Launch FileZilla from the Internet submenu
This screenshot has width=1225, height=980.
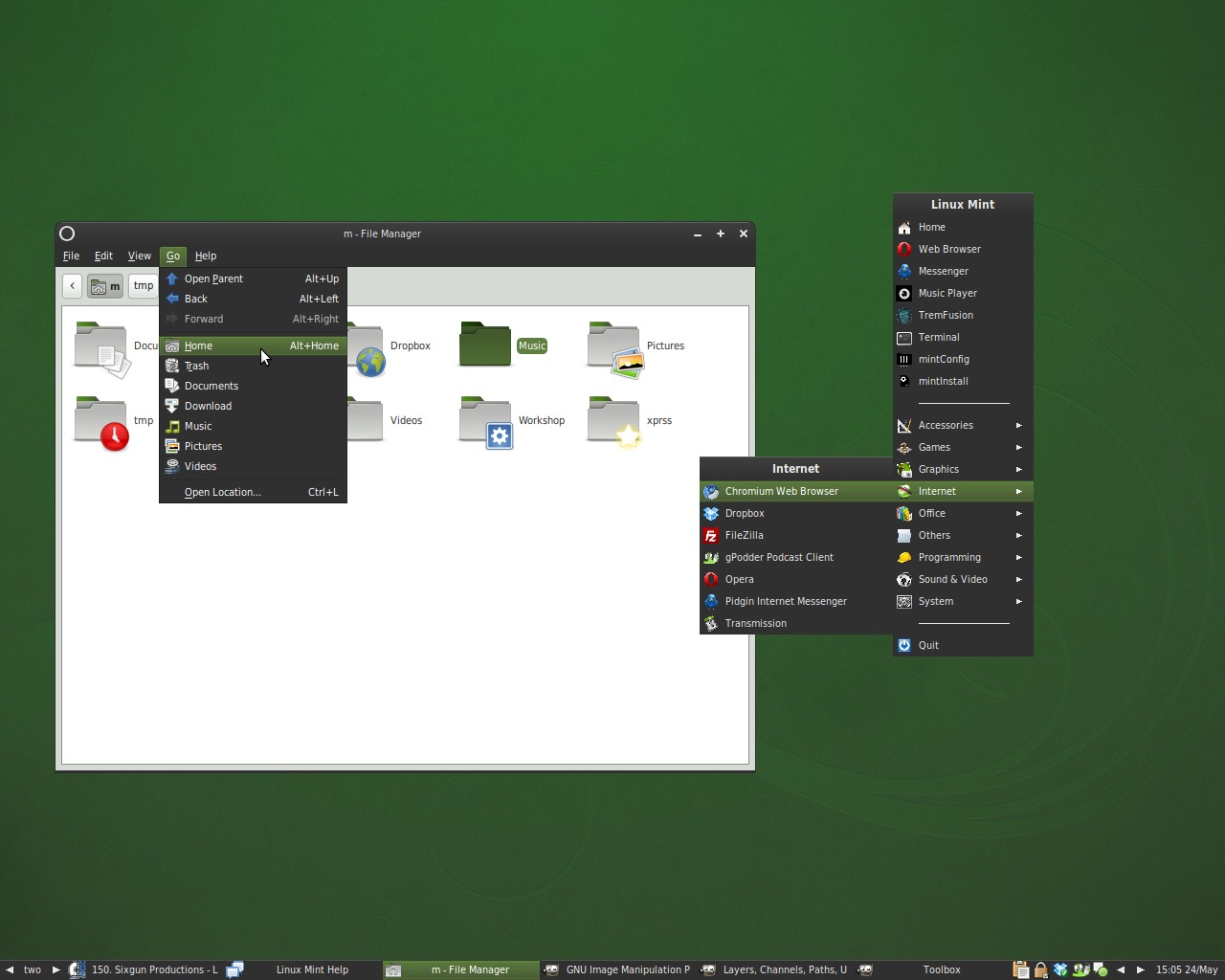pyautogui.click(x=796, y=535)
